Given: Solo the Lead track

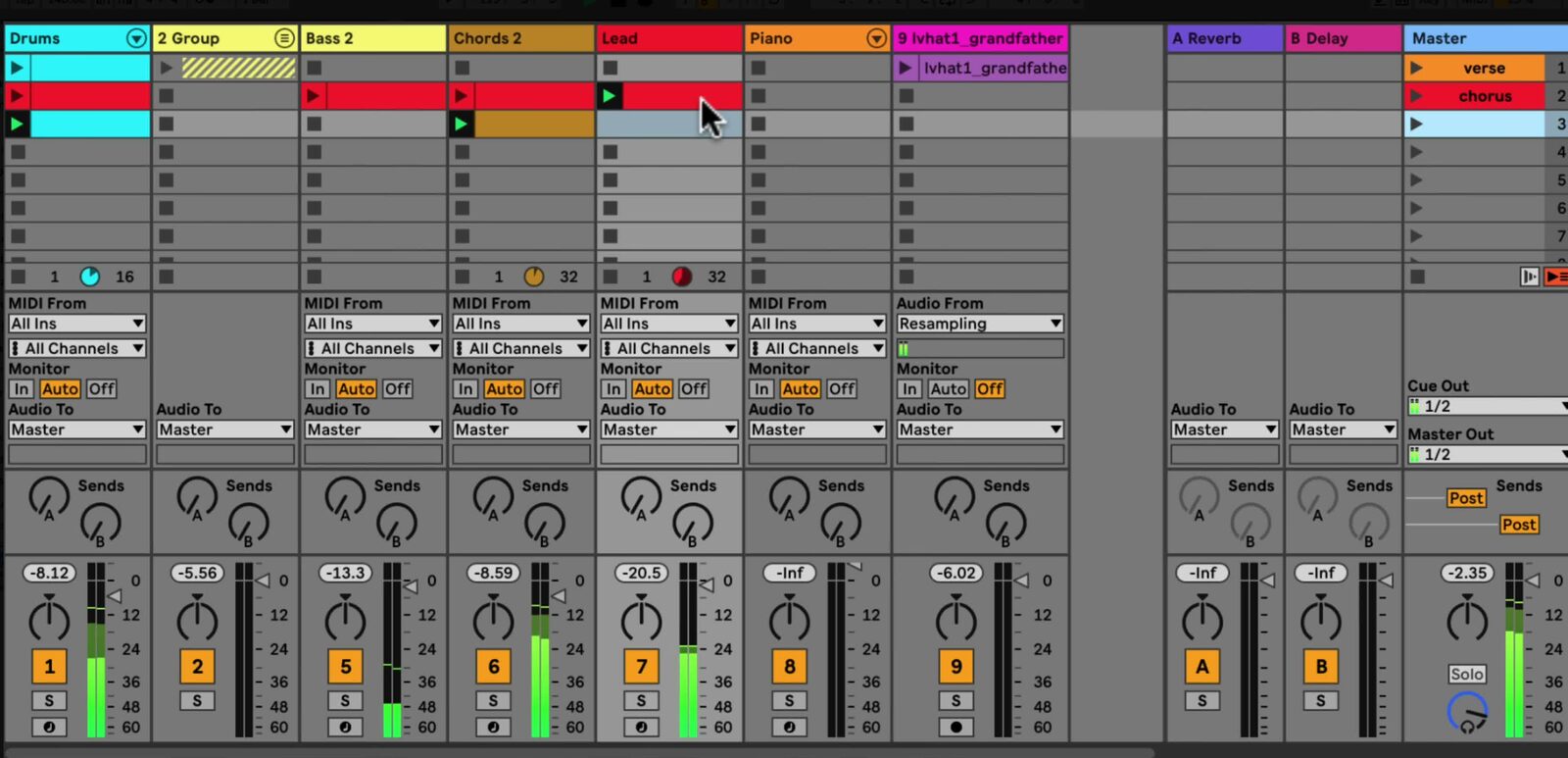Looking at the screenshot, I should pyautogui.click(x=641, y=700).
